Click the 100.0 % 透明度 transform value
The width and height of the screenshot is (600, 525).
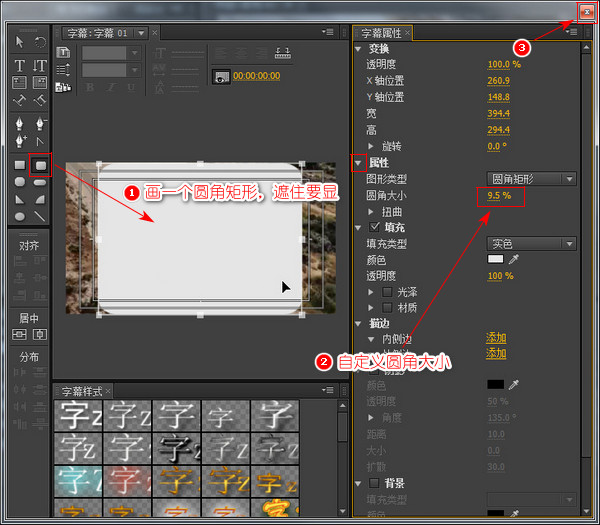pos(504,64)
